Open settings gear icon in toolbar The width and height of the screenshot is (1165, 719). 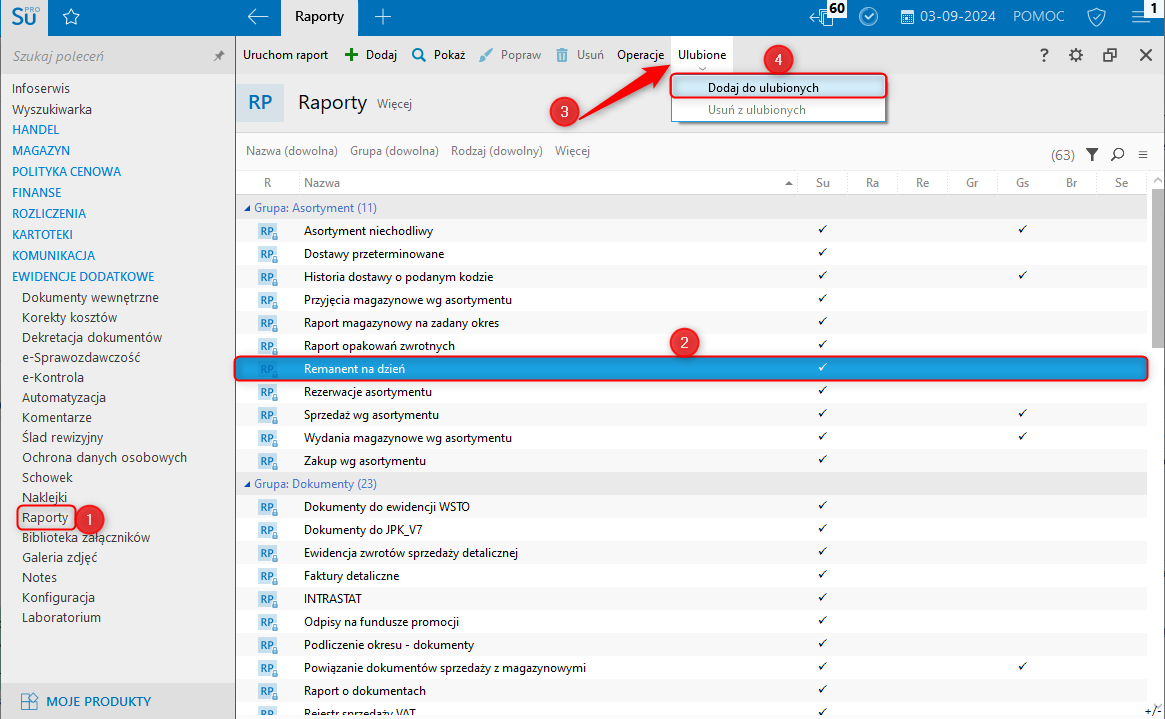(1076, 55)
